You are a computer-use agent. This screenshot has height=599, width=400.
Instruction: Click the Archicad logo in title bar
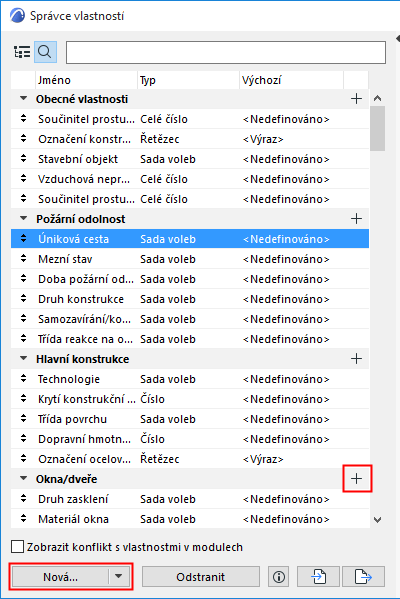[17, 16]
